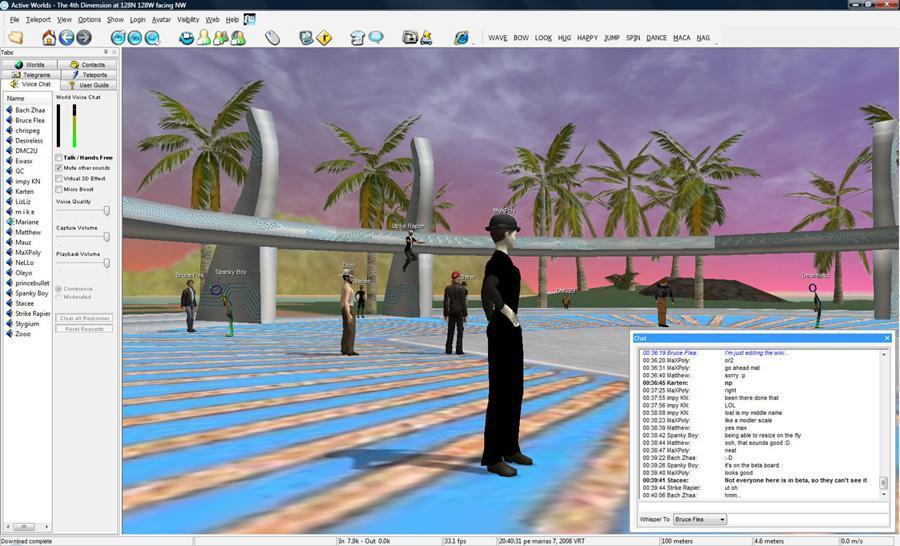Trigger the WAVE gesture
This screenshot has width=900, height=546.
pos(498,38)
